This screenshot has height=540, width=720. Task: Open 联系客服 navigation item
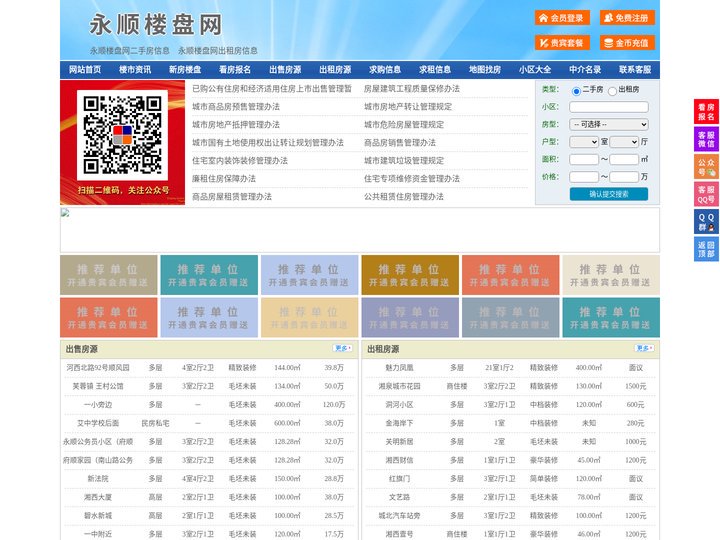635,70
